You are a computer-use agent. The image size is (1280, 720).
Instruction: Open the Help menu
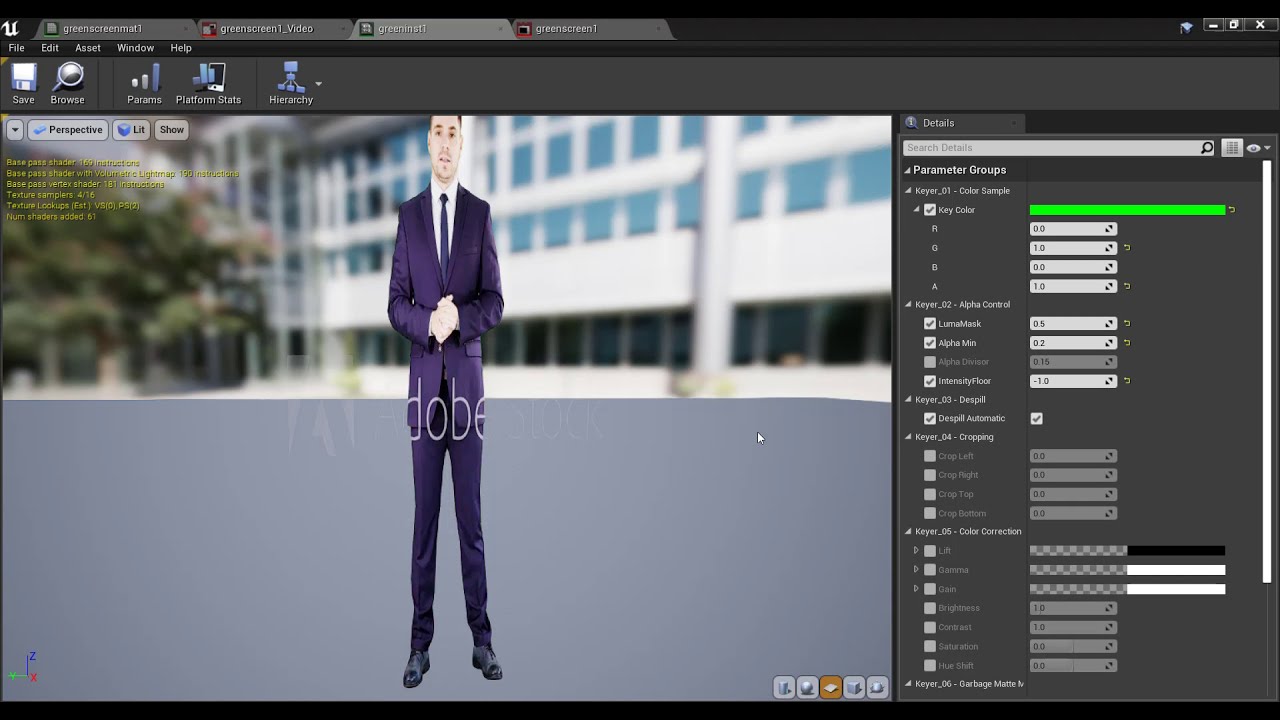click(x=181, y=48)
